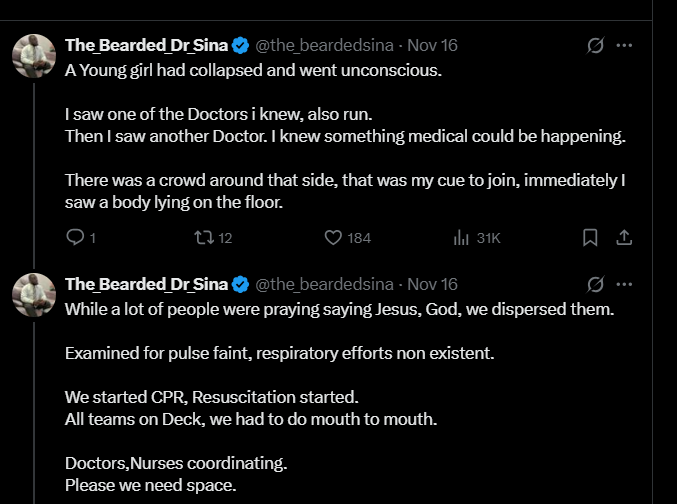The image size is (677, 504).
Task: Click @the_beardedsina handle on second tweet
Action: 325,284
